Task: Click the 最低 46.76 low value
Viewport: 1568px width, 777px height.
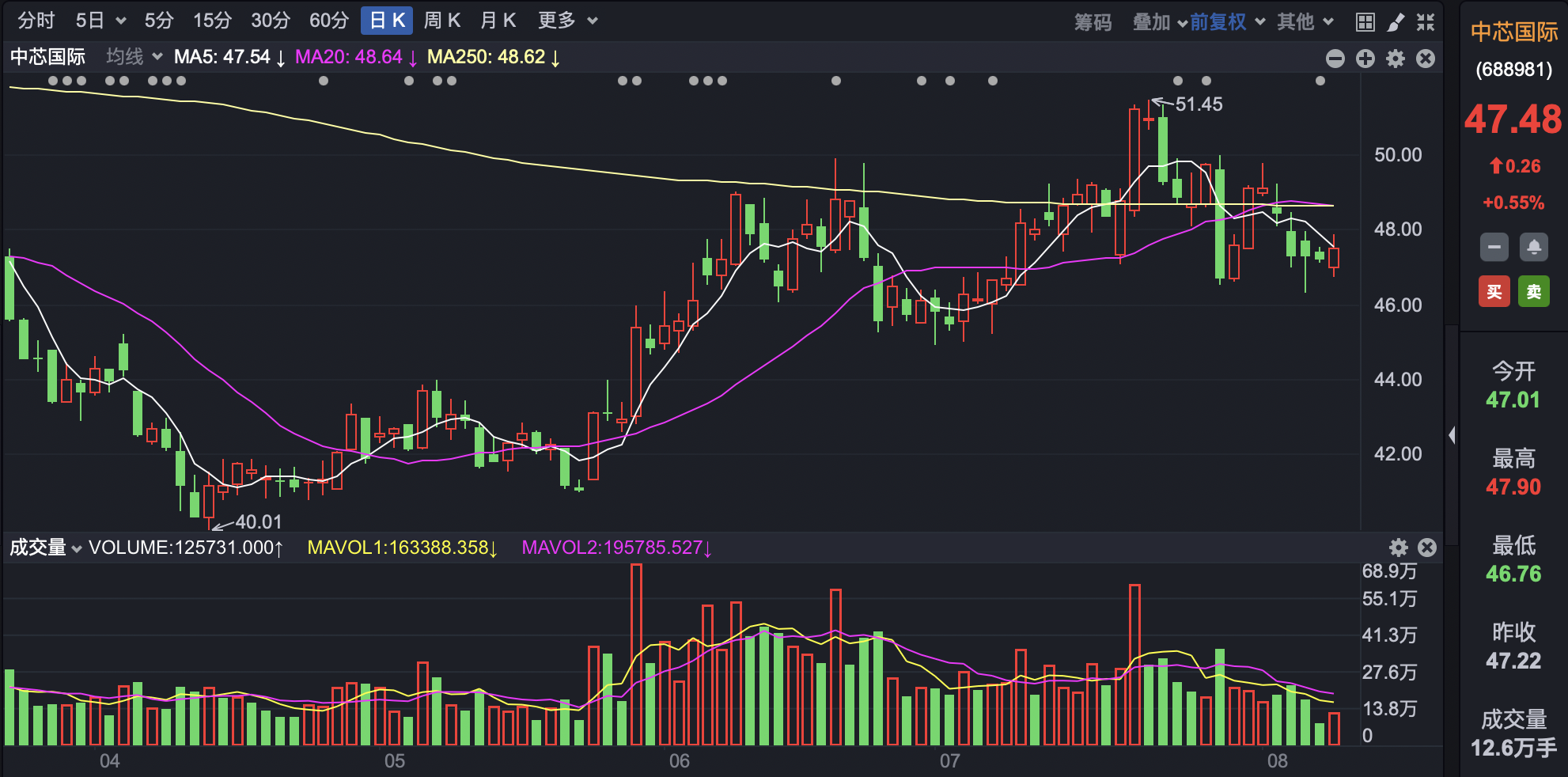Action: click(1513, 574)
